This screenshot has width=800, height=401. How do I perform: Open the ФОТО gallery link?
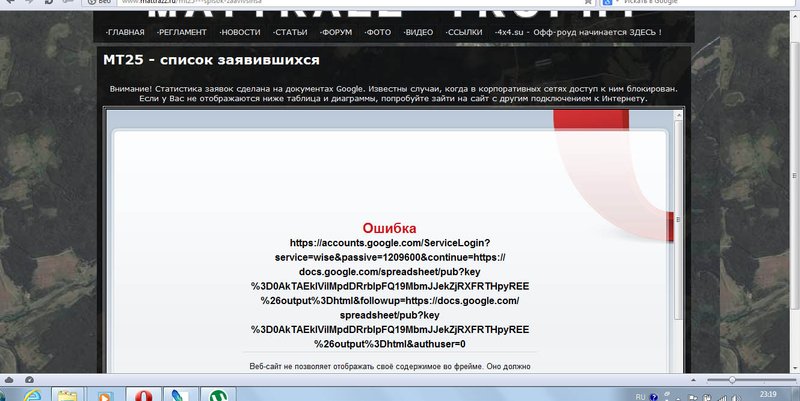[378, 32]
